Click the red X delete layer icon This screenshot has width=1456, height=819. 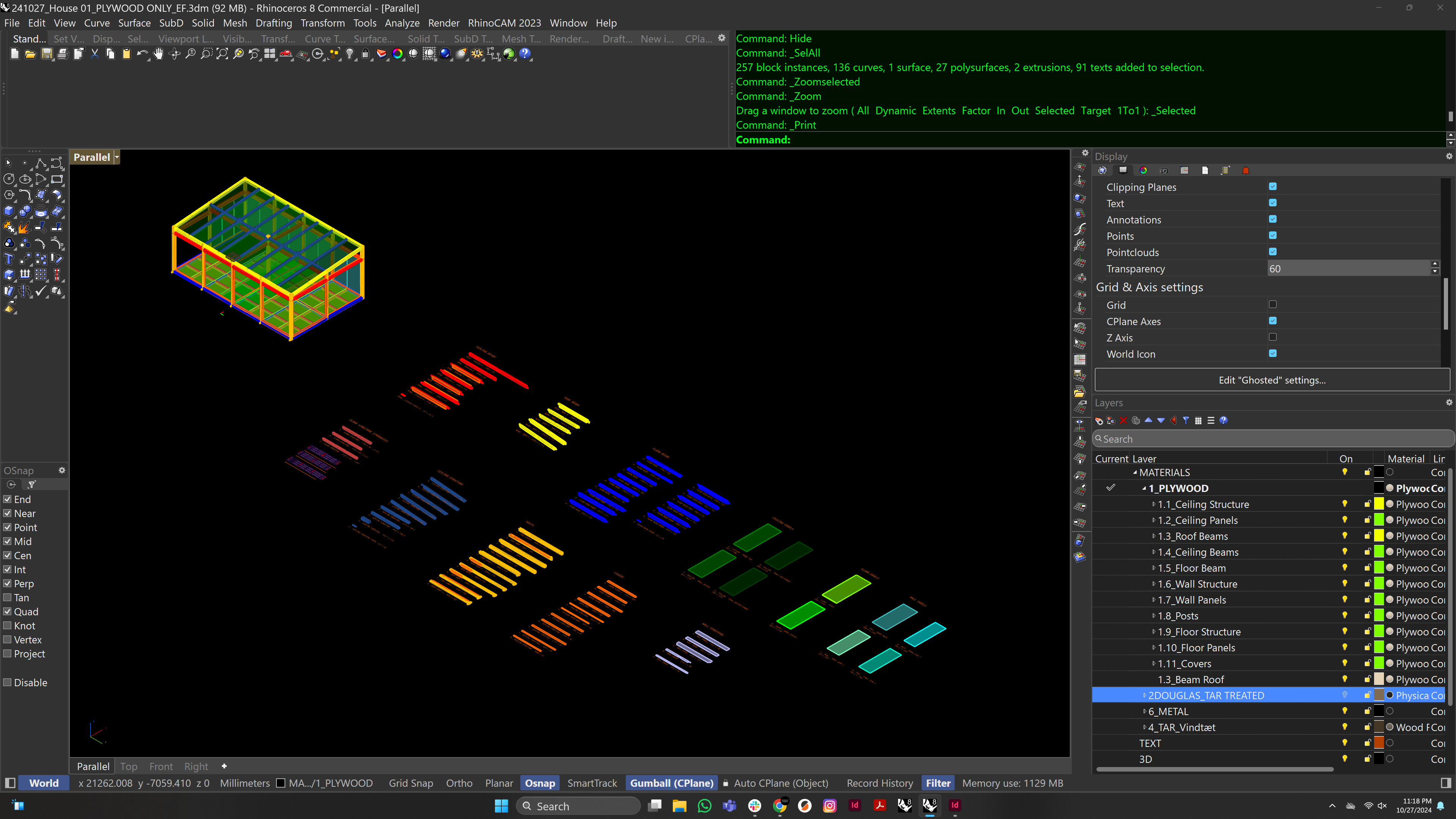[1124, 421]
